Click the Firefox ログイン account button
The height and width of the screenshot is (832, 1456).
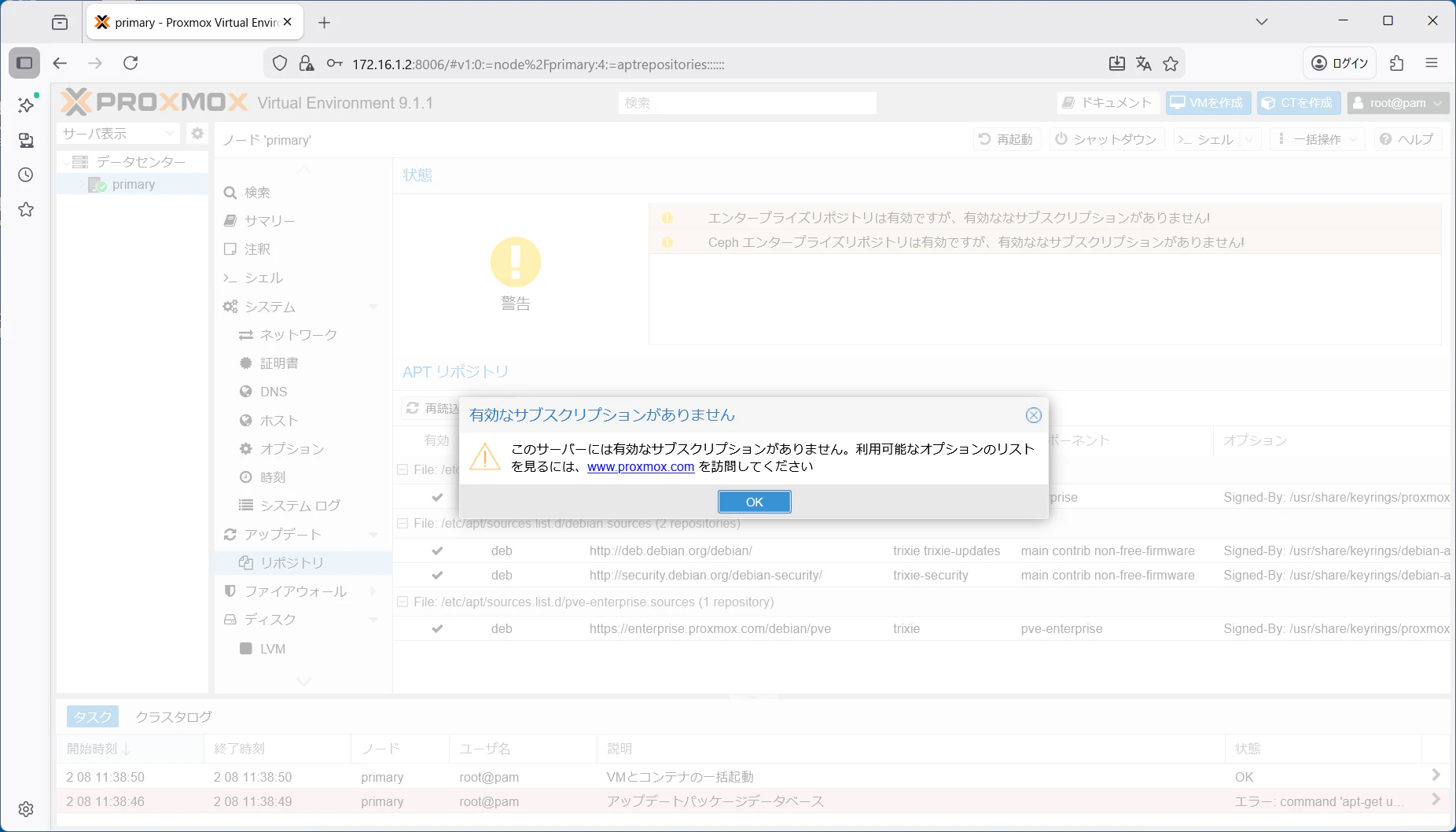point(1340,63)
